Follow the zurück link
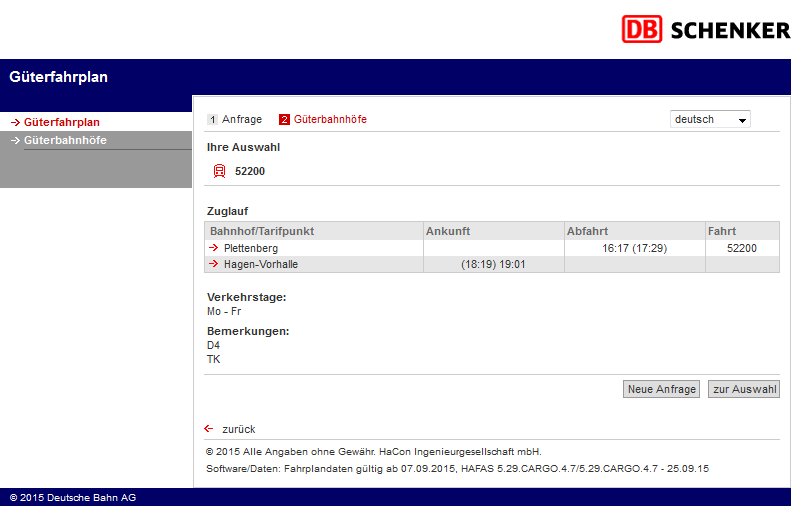Image resolution: width=795 pixels, height=512 pixels. [x=238, y=429]
